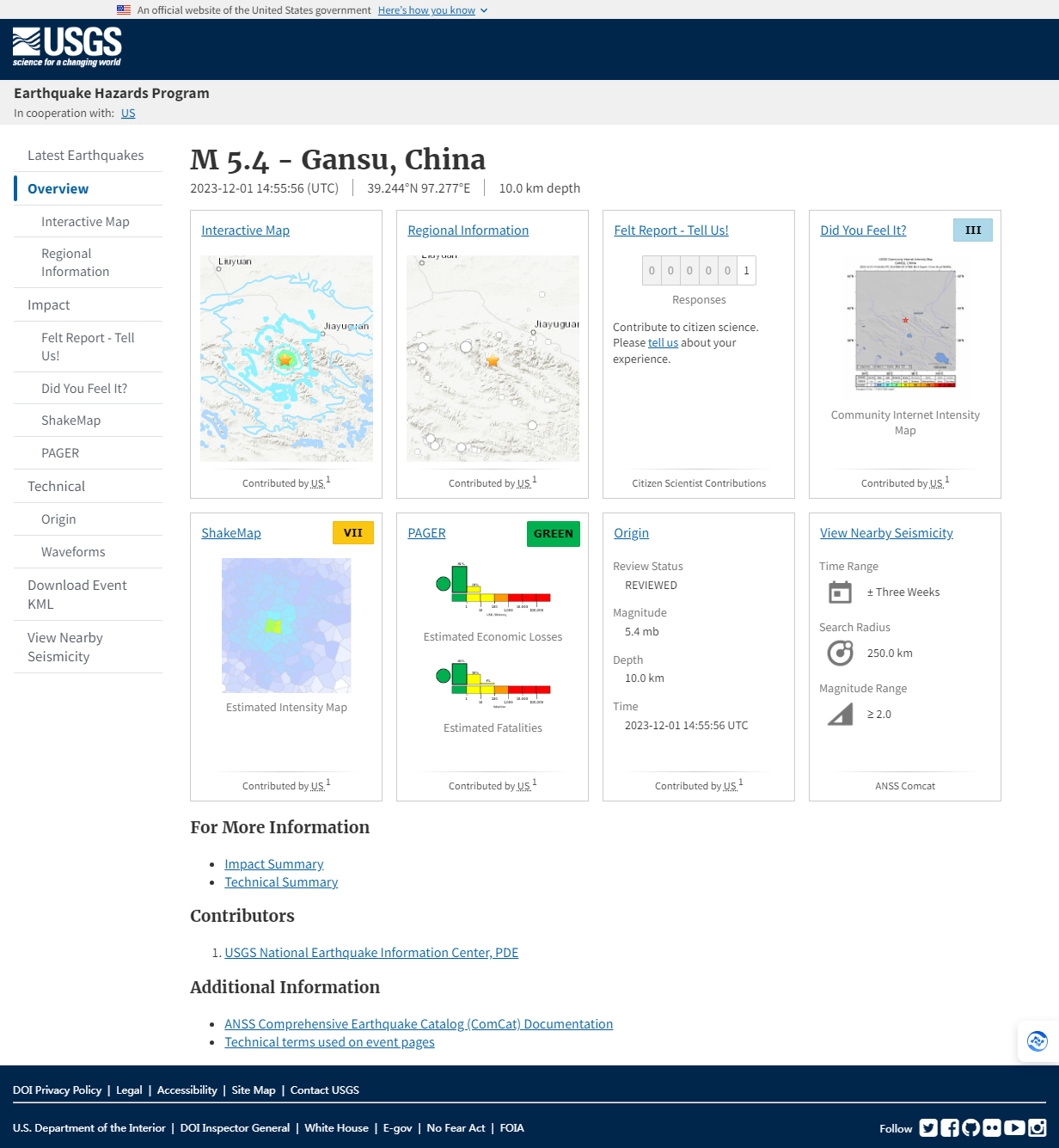1059x1148 pixels.
Task: Open Regional Information sidebar item
Action: (76, 262)
